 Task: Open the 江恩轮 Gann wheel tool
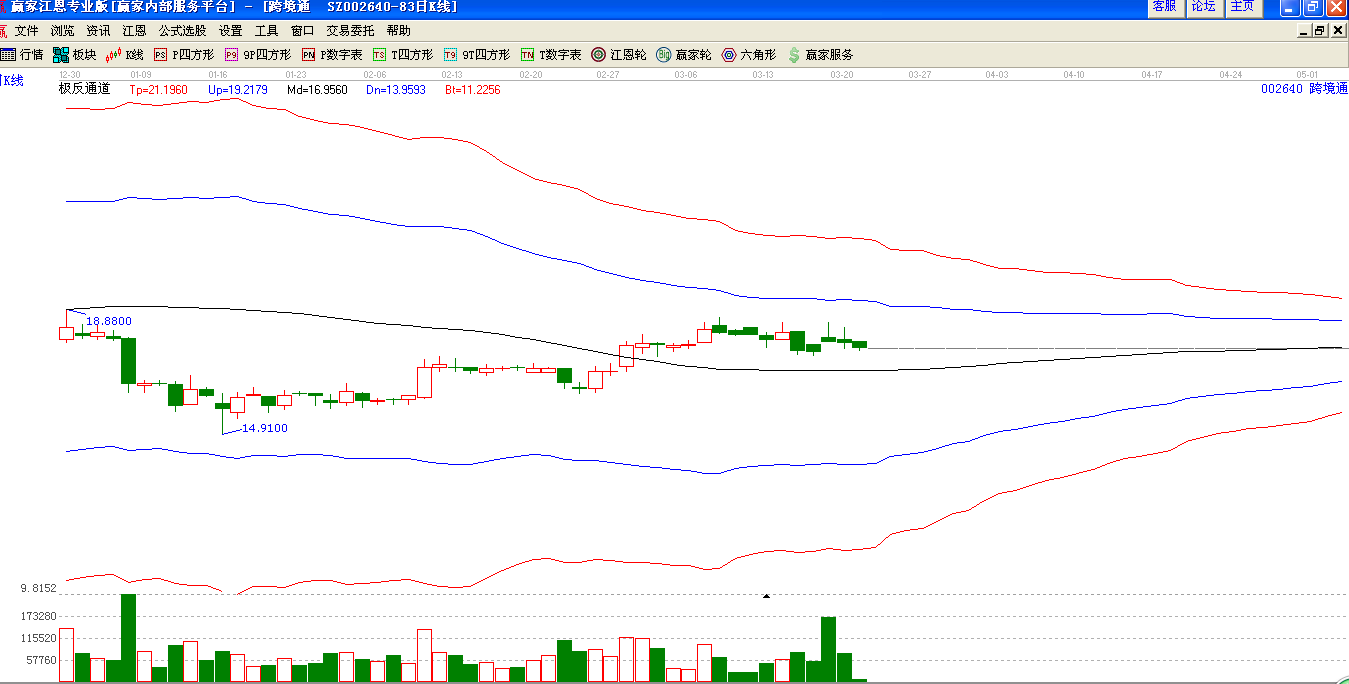click(x=618, y=55)
